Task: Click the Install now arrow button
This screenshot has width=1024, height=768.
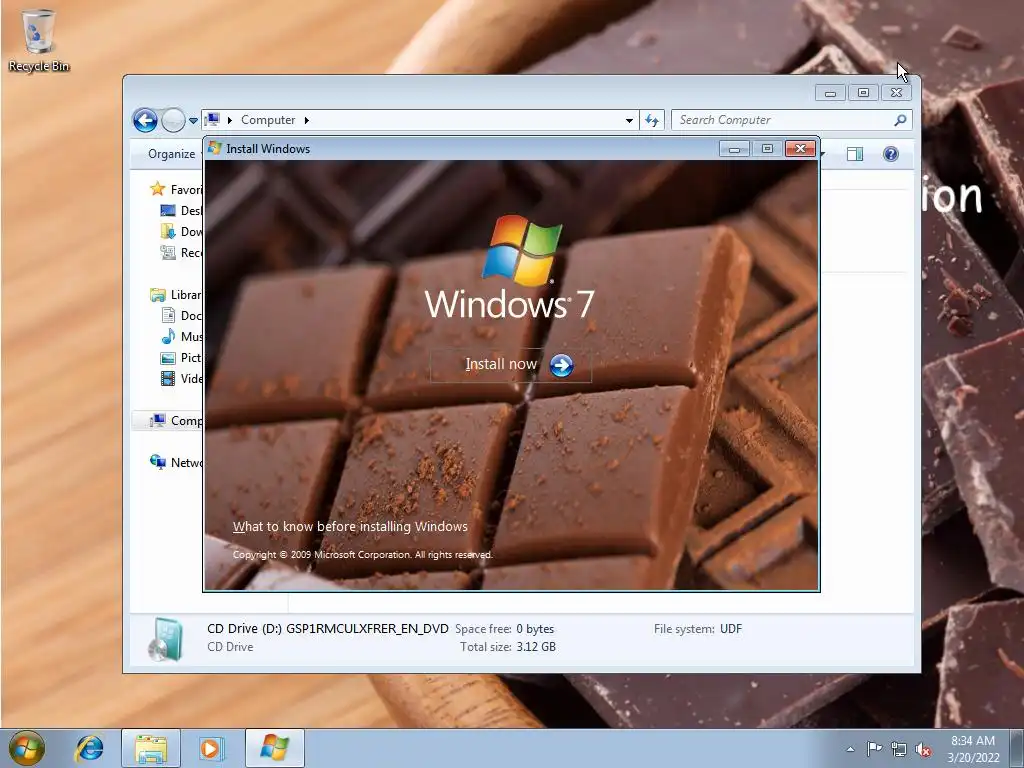Action: tap(561, 365)
